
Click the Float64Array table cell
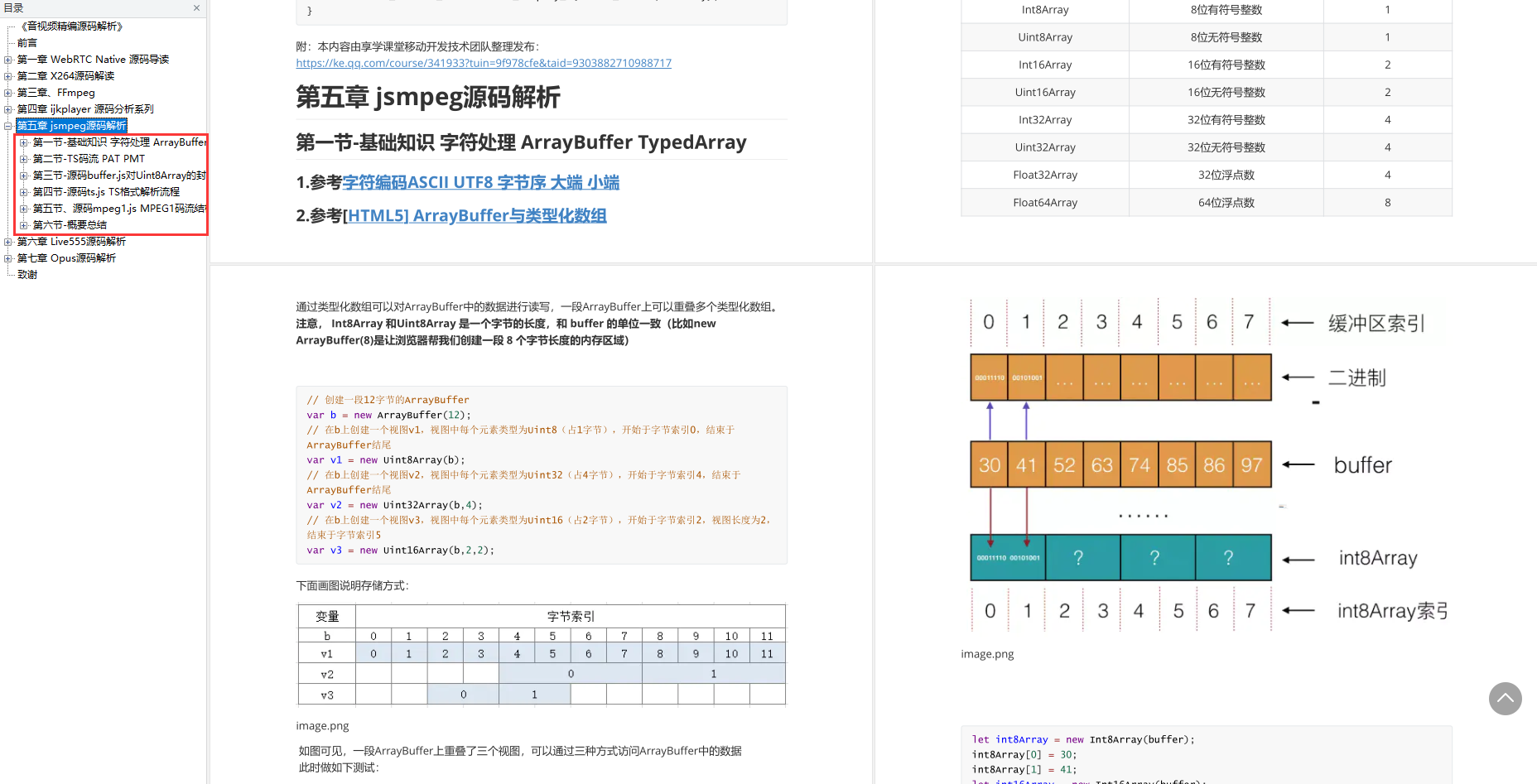pos(1045,202)
